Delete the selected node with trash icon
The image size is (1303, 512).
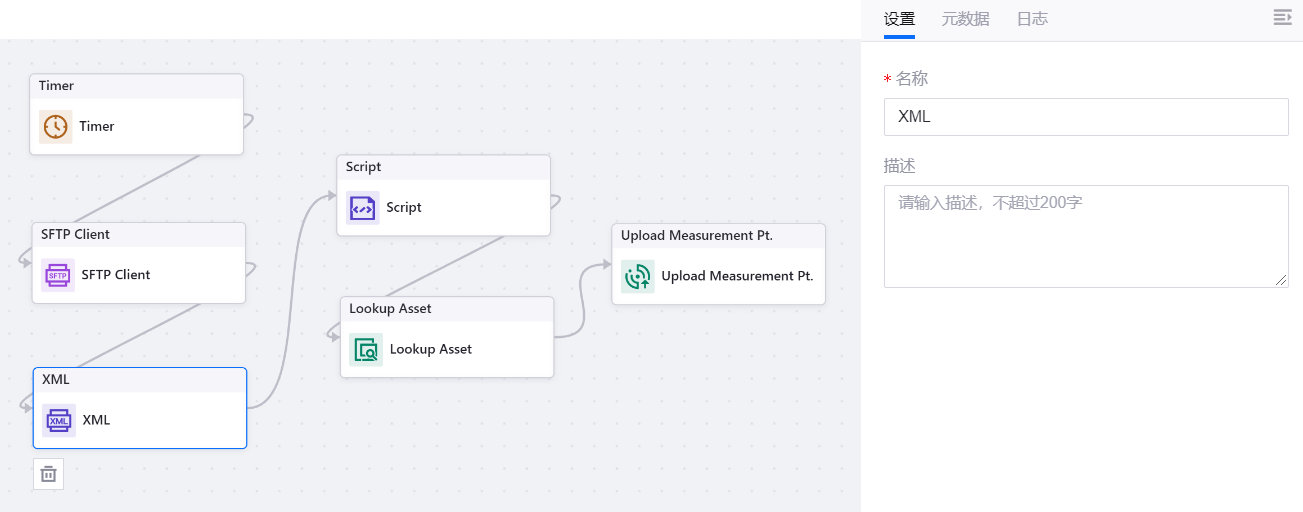click(x=48, y=474)
